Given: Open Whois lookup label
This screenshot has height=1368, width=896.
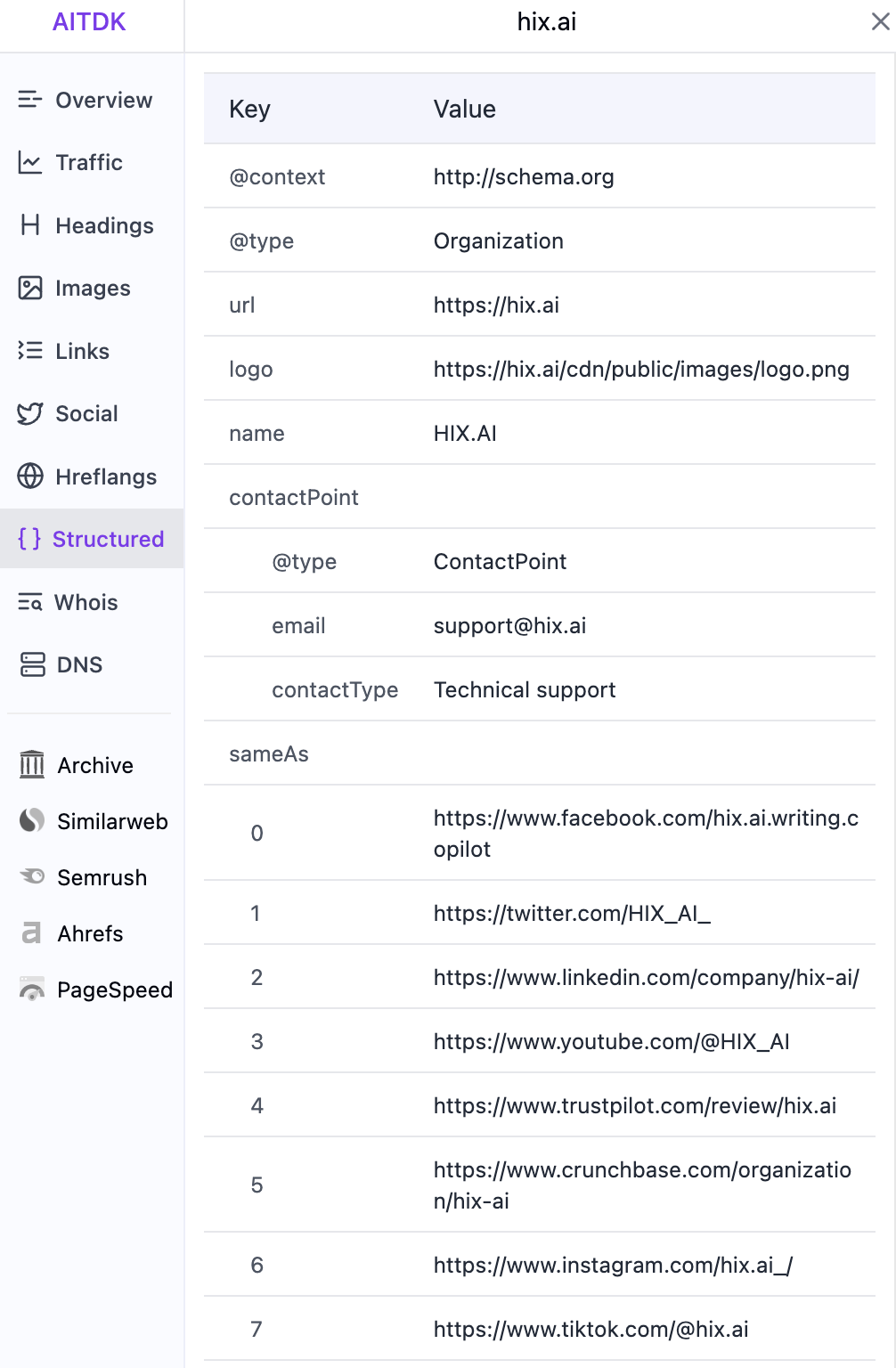Looking at the screenshot, I should click(x=86, y=602).
